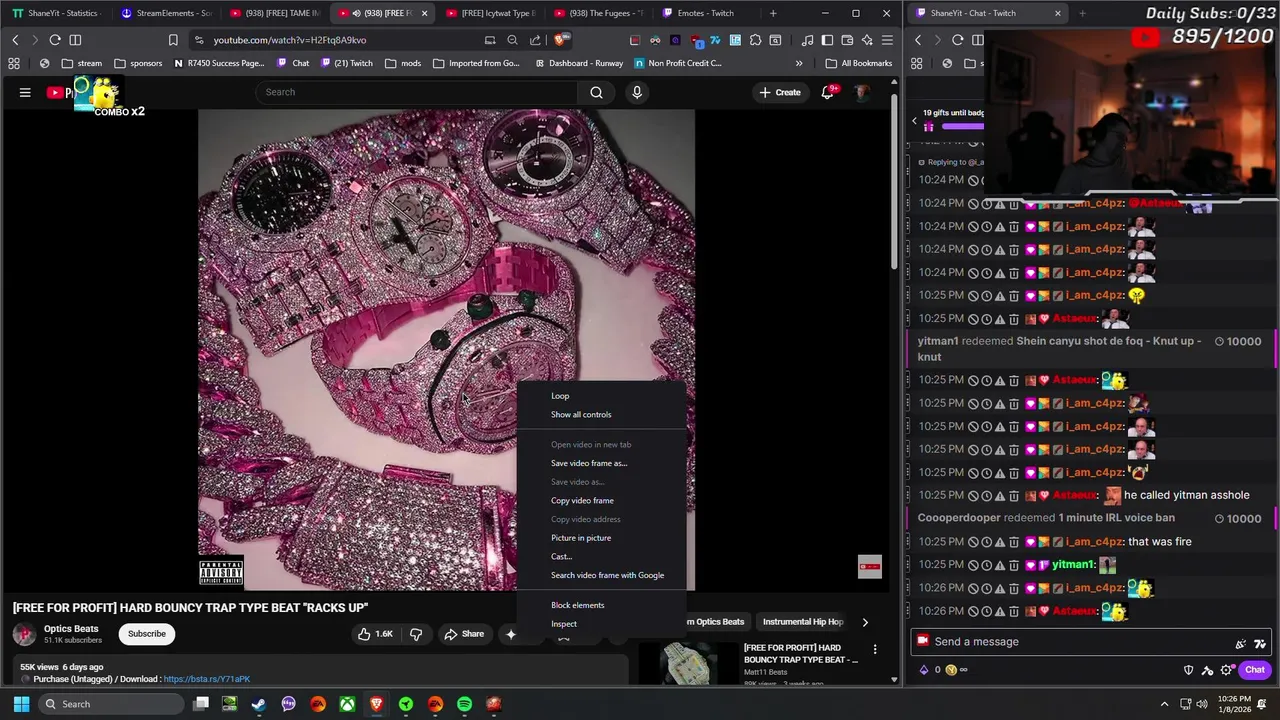
Task: Delete i_am_c4pz's 'that was fire' message
Action: point(1014,542)
